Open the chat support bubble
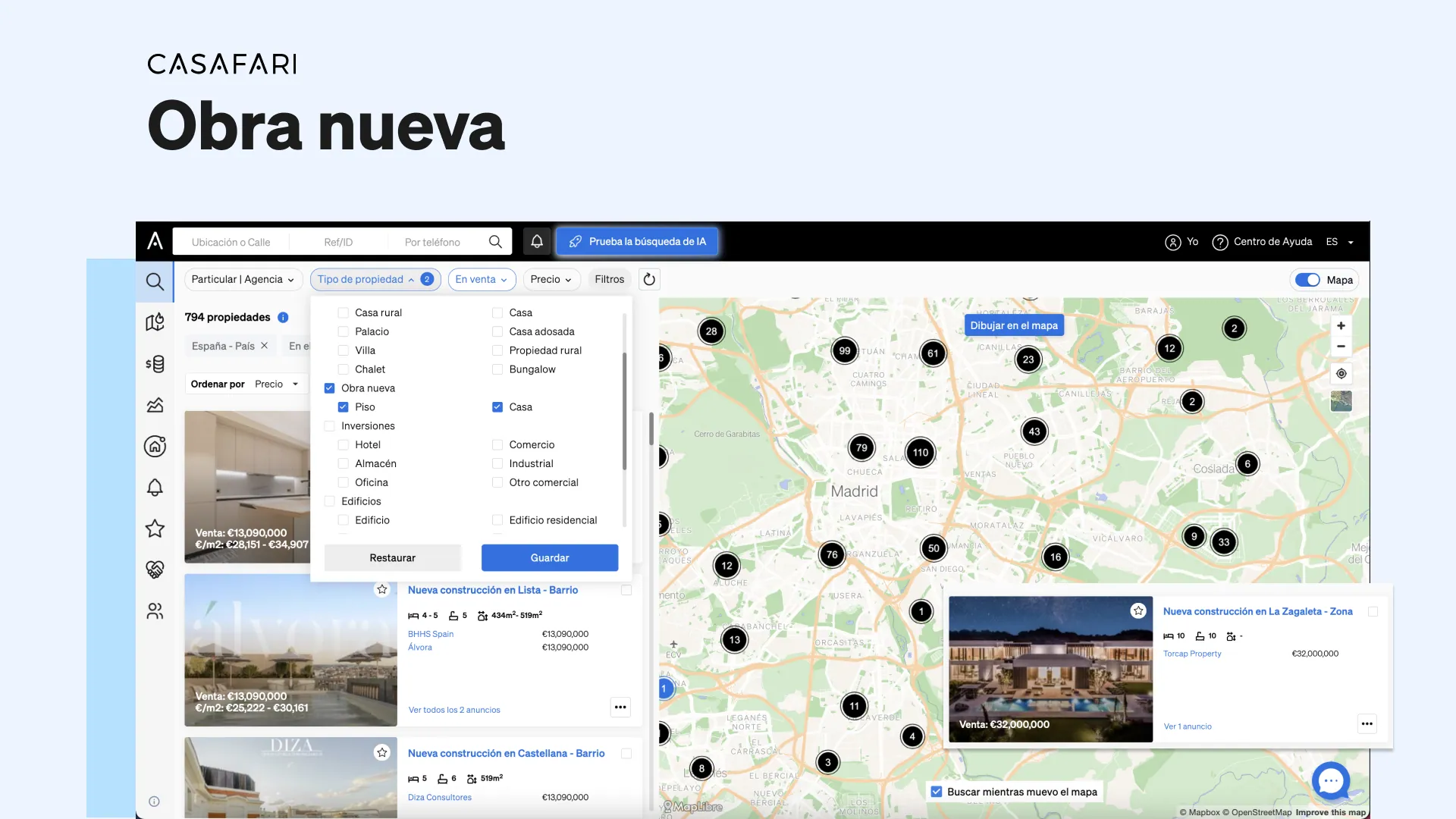Viewport: 1456px width, 819px height. tap(1331, 780)
